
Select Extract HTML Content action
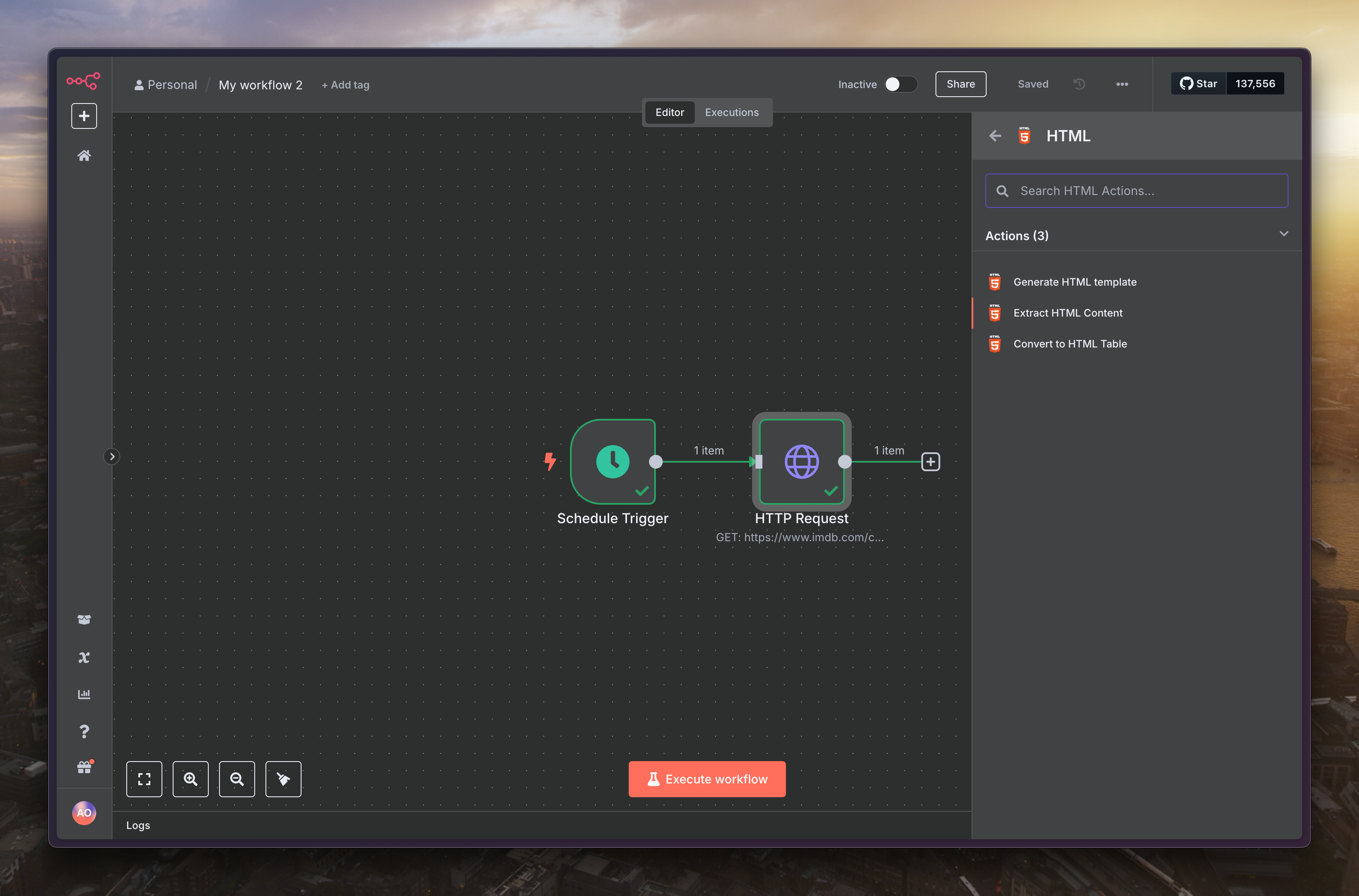[1067, 313]
